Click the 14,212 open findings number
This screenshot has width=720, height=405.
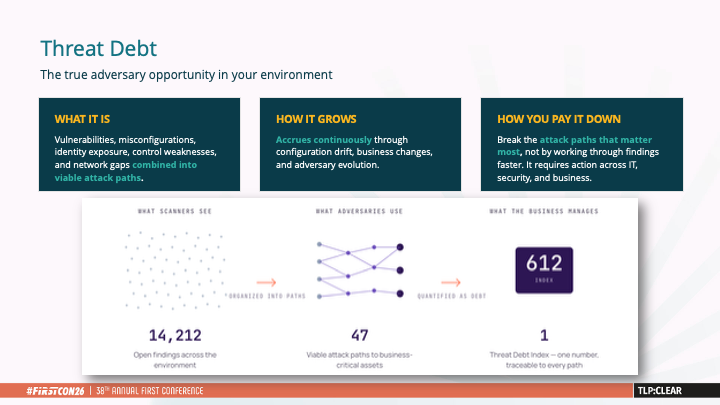pos(175,335)
